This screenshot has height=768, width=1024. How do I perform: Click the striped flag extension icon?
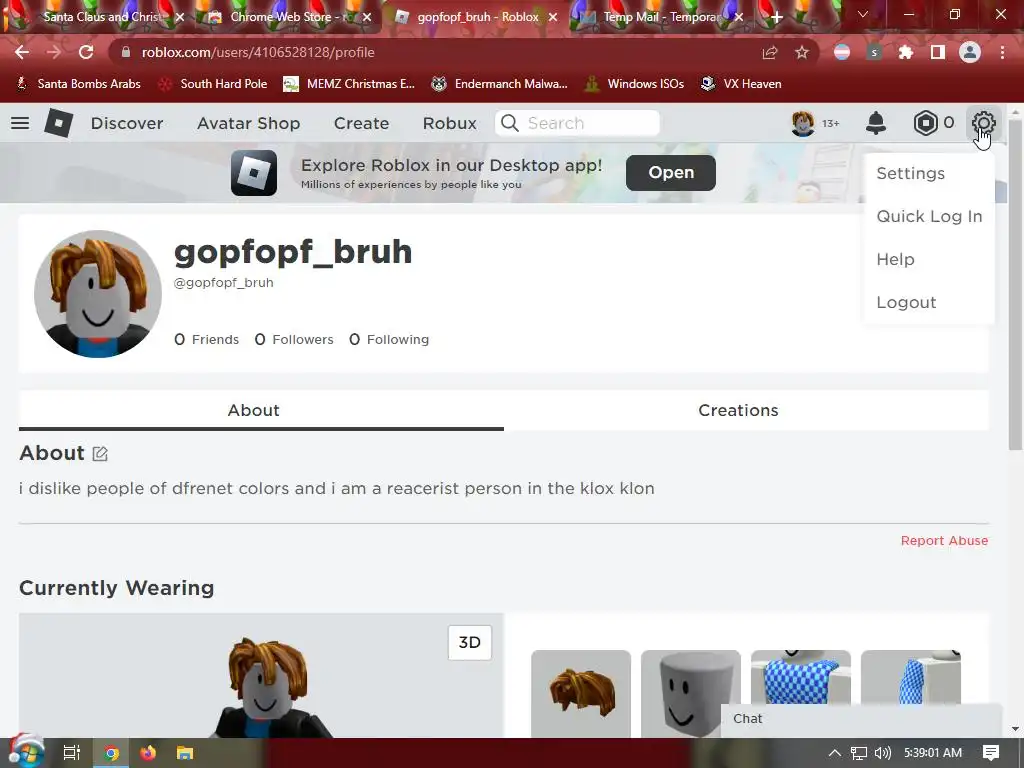tap(842, 52)
